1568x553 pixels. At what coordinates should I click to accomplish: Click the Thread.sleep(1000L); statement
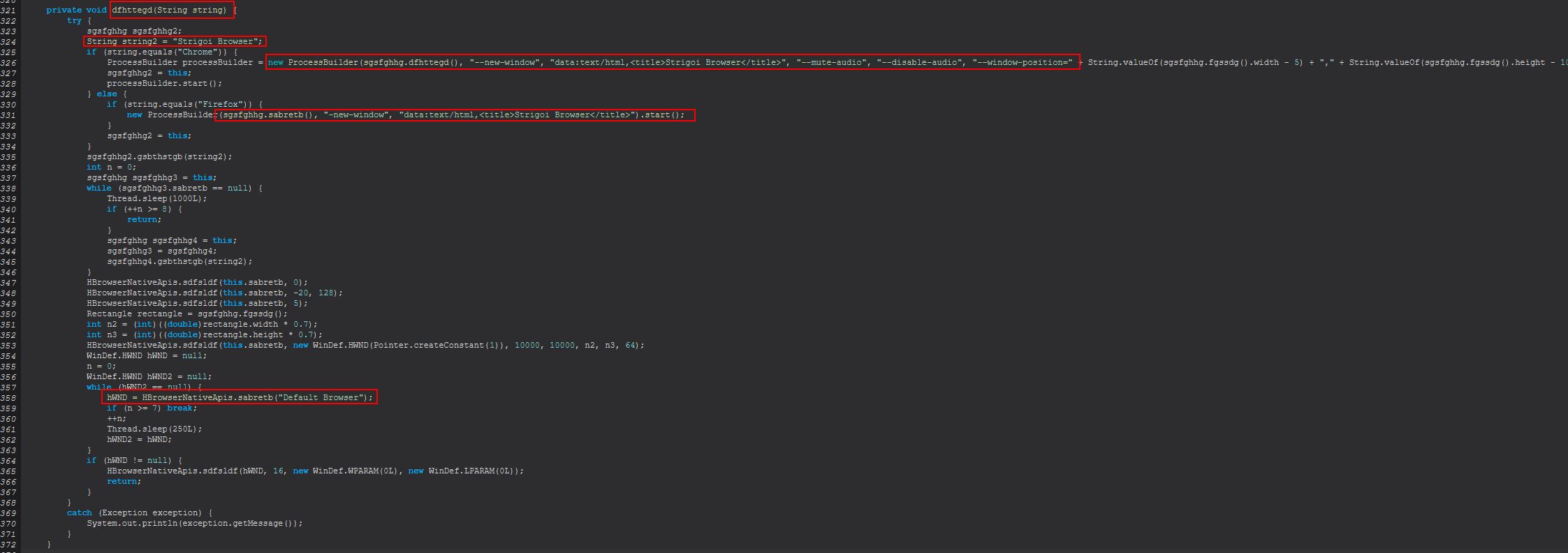pos(157,198)
